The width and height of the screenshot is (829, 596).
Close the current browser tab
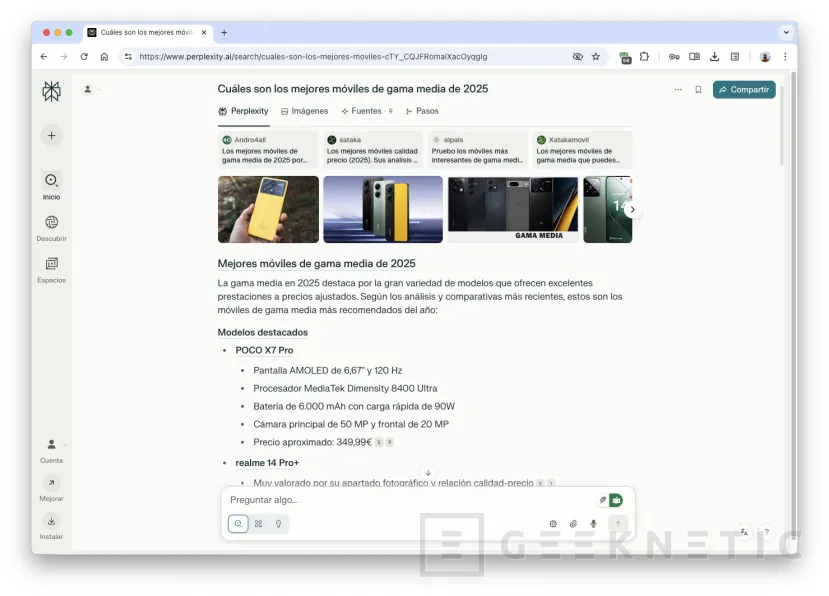pos(204,32)
